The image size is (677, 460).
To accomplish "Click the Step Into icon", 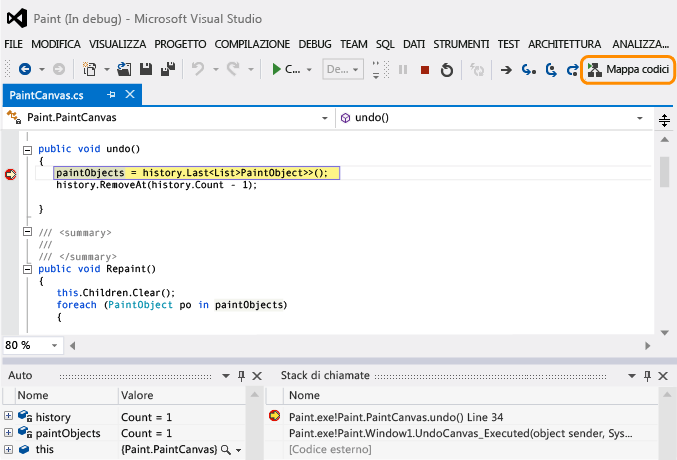I will (x=528, y=70).
